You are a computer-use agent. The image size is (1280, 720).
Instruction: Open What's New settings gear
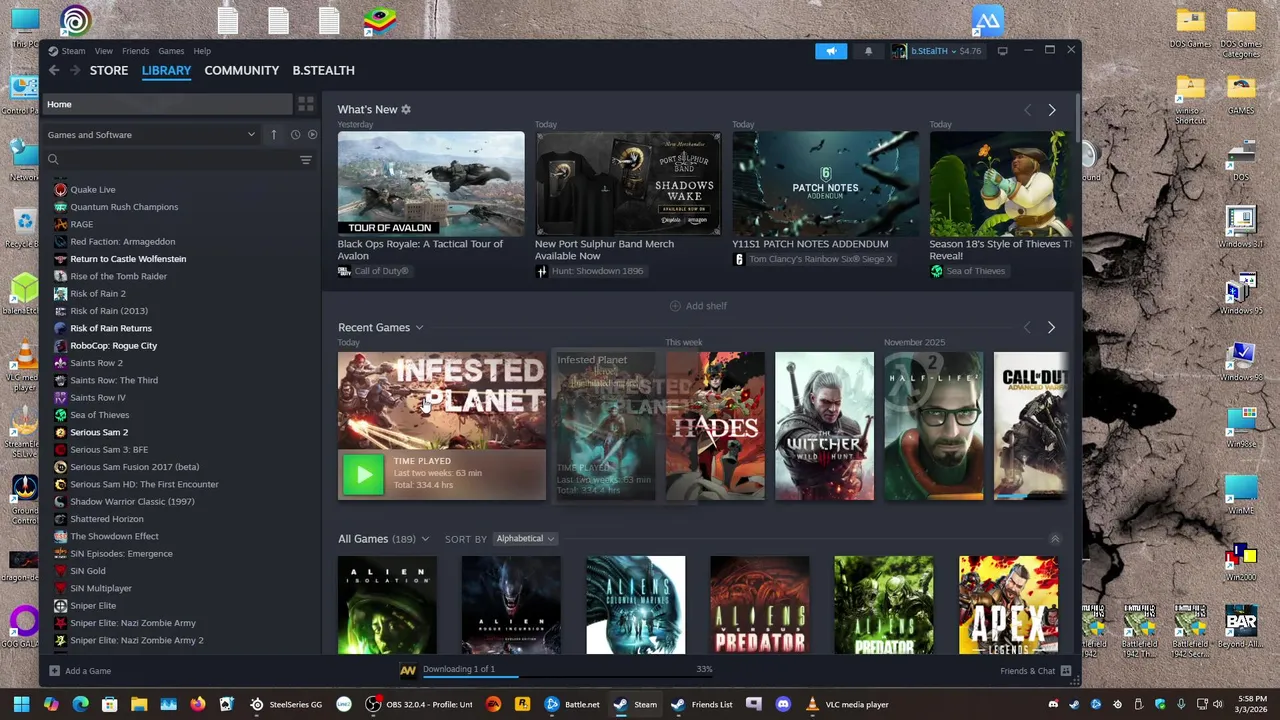point(406,109)
